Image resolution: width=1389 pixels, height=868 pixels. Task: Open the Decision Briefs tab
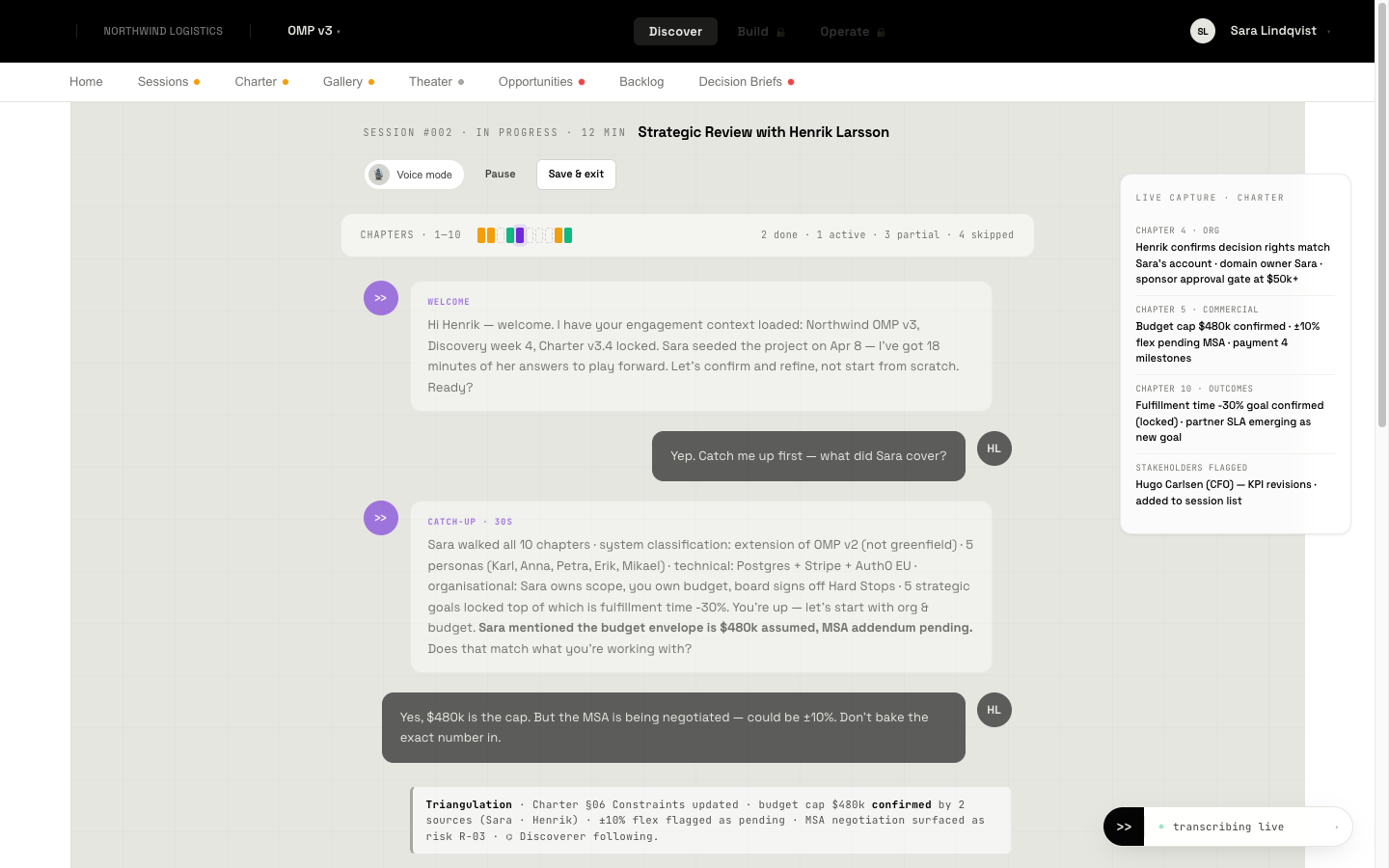(747, 82)
